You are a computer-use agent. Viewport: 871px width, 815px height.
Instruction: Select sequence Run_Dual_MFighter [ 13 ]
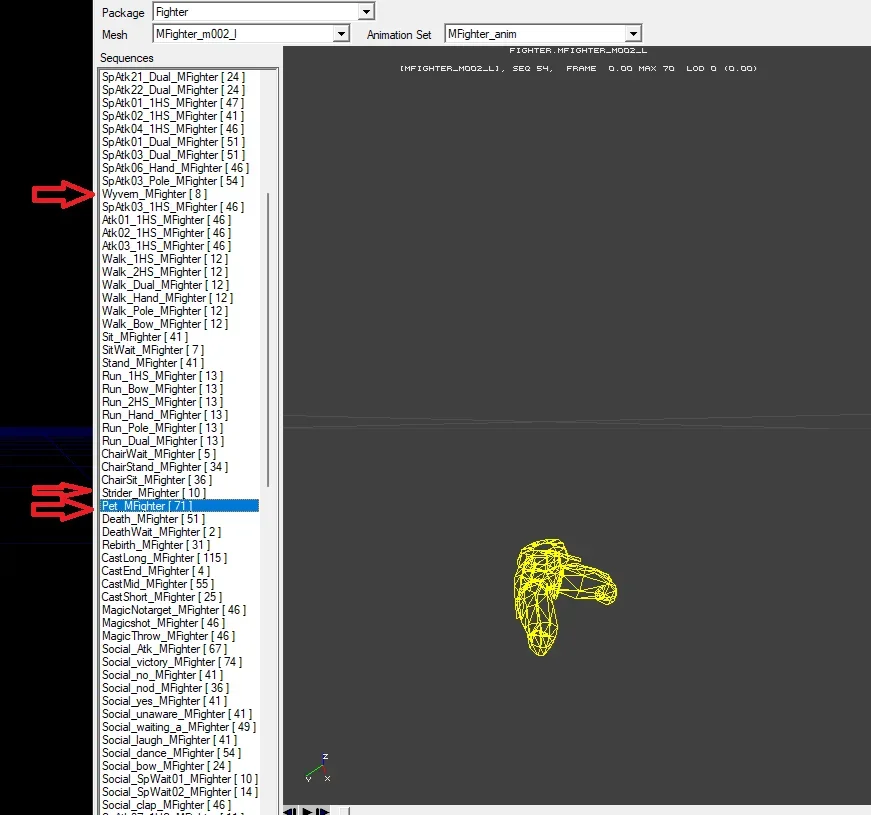point(163,441)
